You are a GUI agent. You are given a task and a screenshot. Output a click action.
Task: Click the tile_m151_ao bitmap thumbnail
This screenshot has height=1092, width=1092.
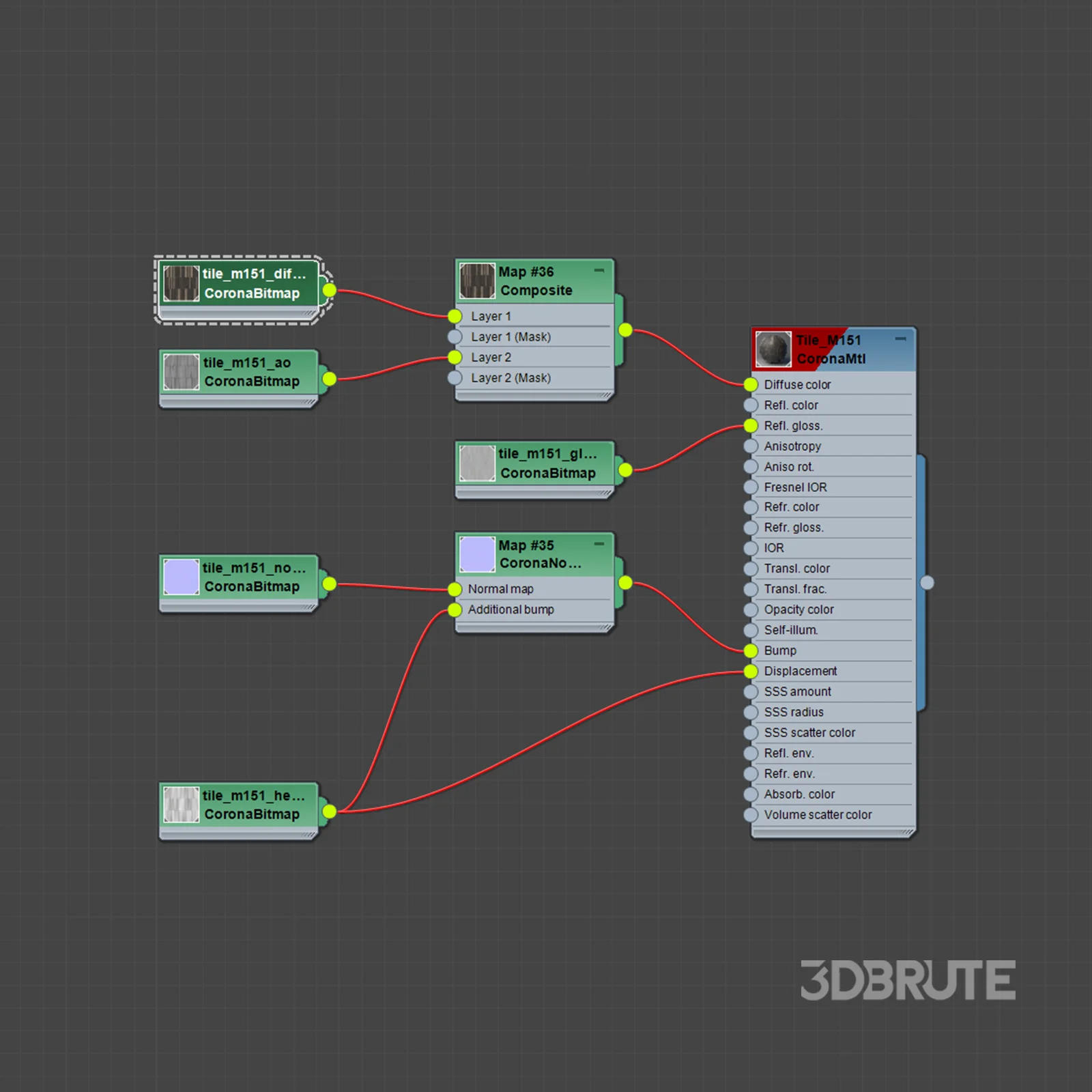click(x=181, y=372)
